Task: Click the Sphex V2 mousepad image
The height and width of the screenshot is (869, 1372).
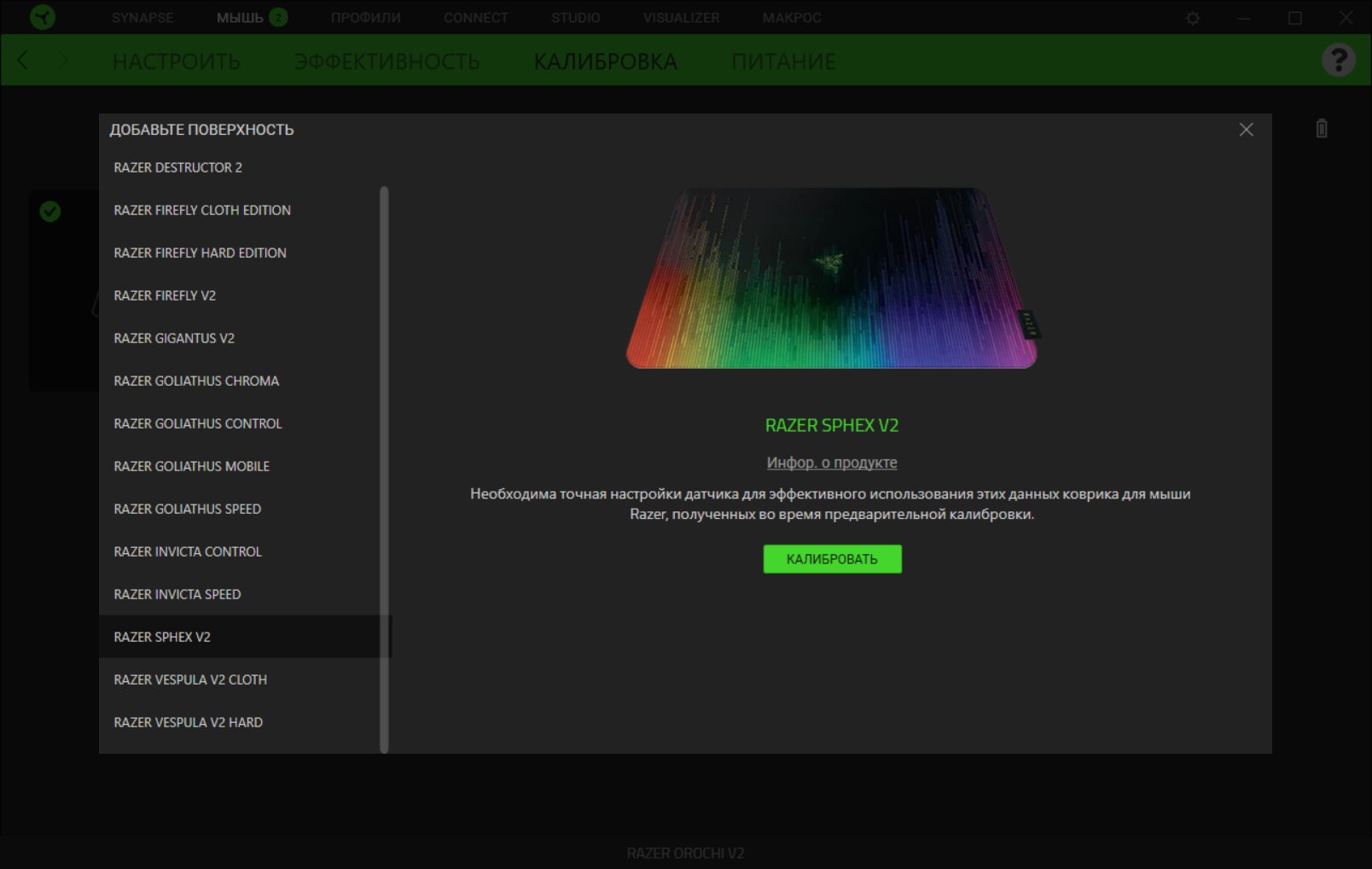Action: (x=832, y=278)
